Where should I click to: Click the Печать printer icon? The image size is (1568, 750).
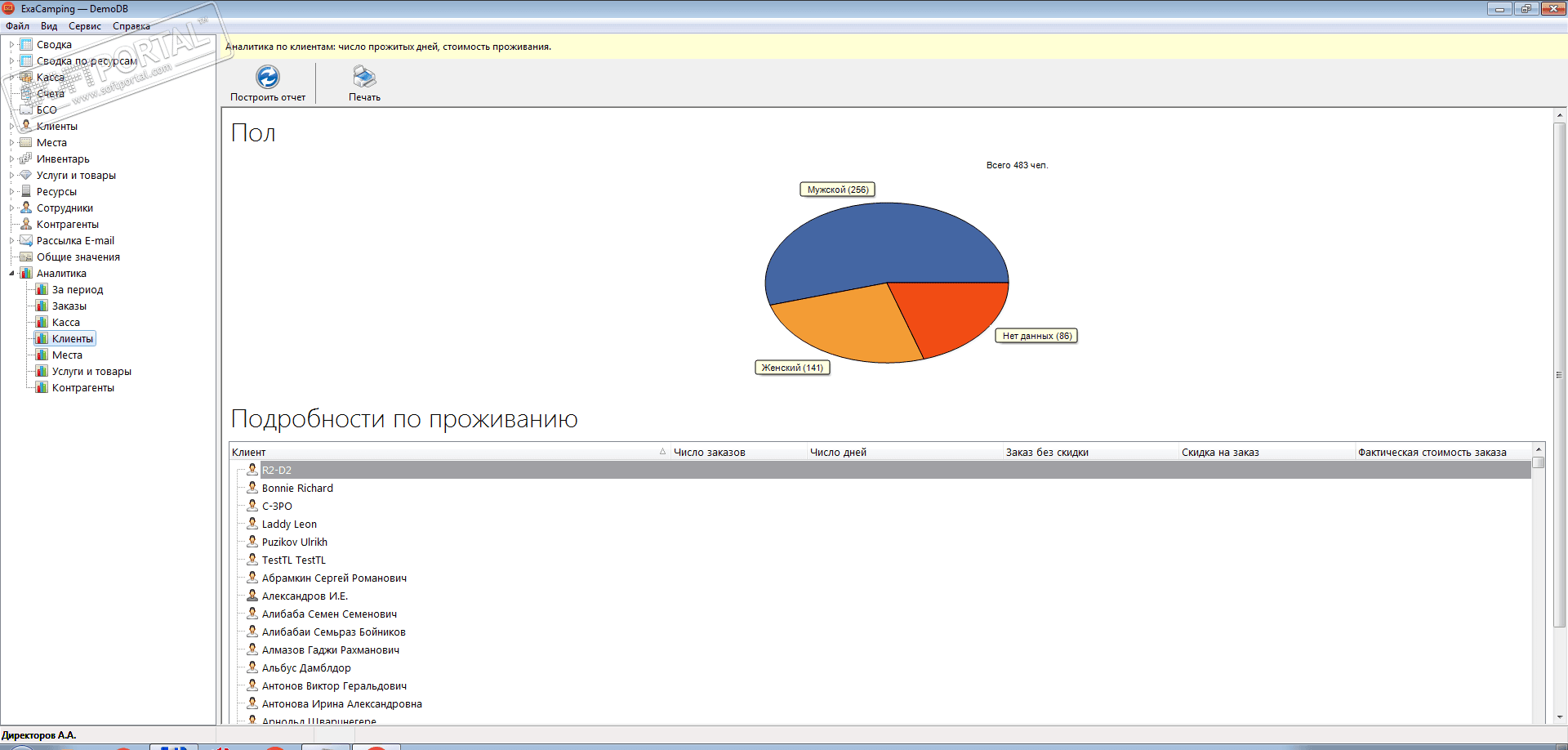coord(364,77)
